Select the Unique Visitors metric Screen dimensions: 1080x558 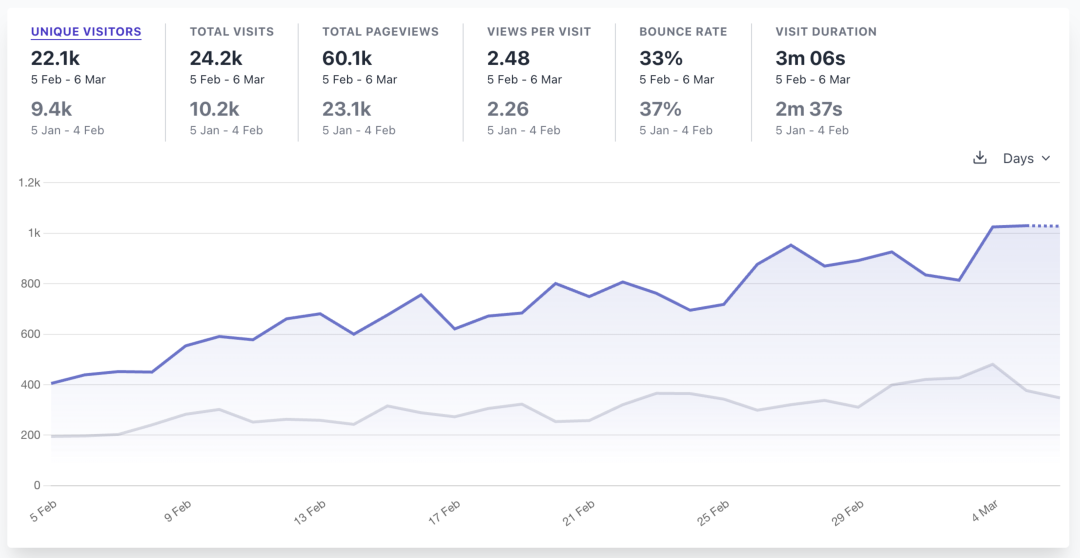coord(86,32)
